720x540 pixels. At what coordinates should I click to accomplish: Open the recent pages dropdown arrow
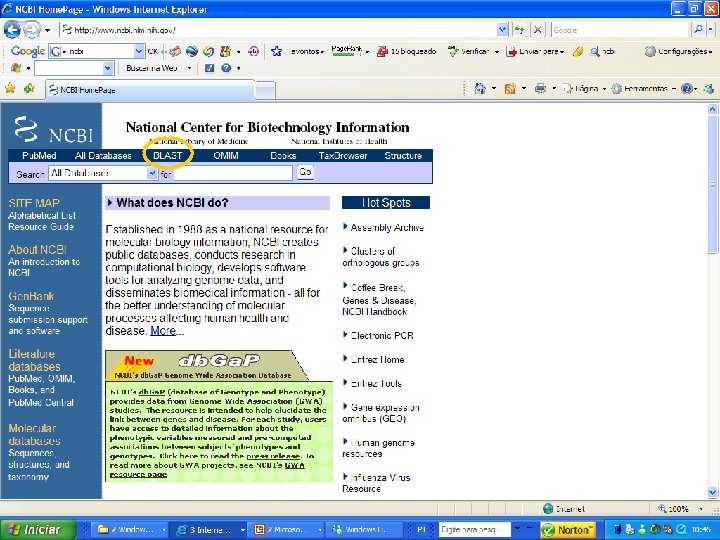pyautogui.click(x=47, y=30)
